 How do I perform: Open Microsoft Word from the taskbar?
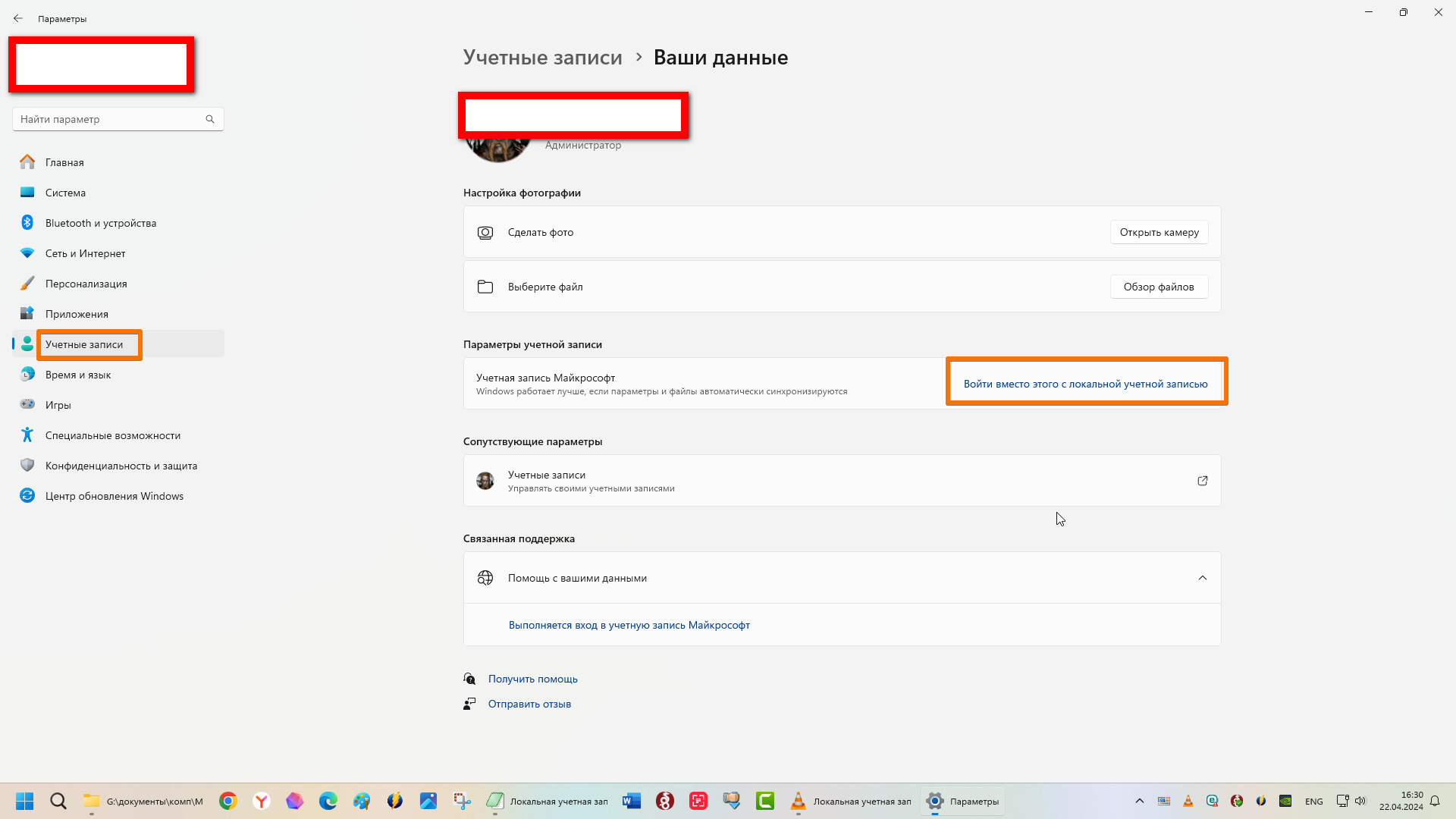631,801
